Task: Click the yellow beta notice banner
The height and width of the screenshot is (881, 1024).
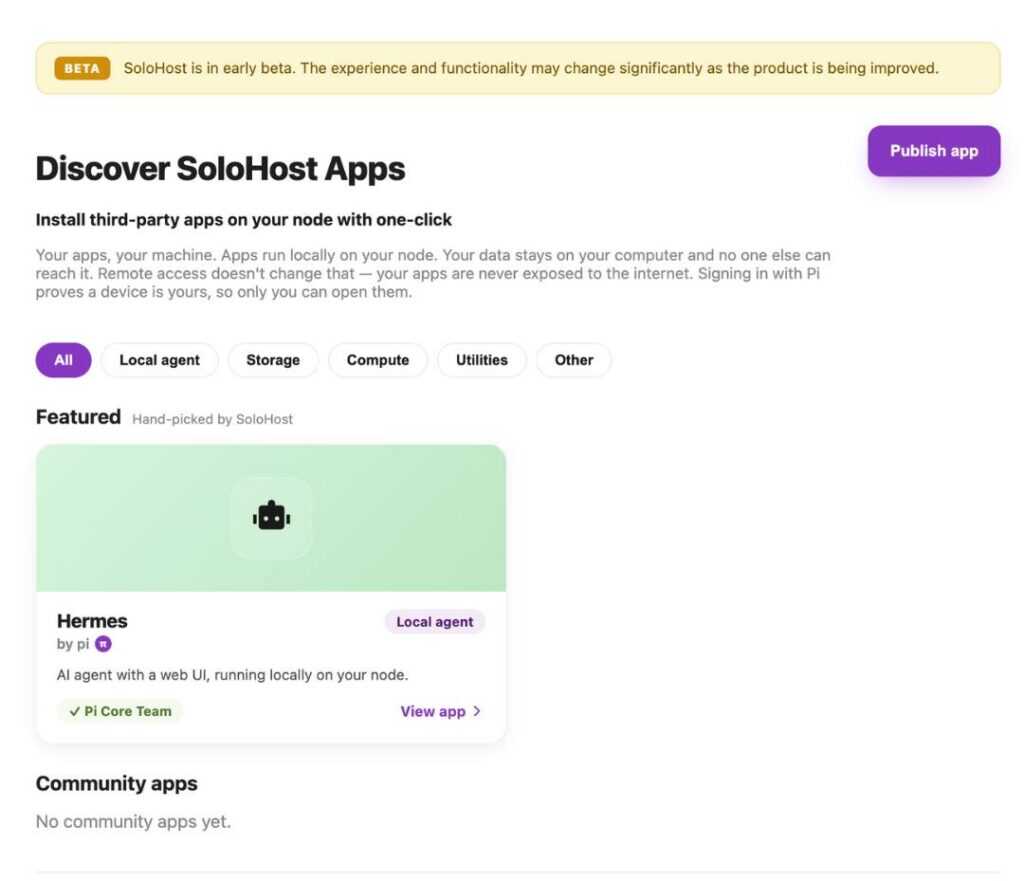Action: point(518,69)
